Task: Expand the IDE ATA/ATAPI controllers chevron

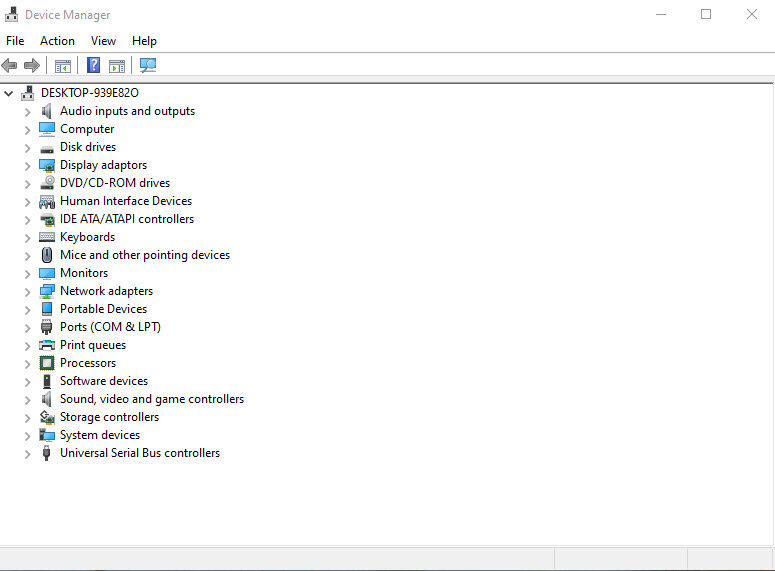Action: click(x=28, y=220)
